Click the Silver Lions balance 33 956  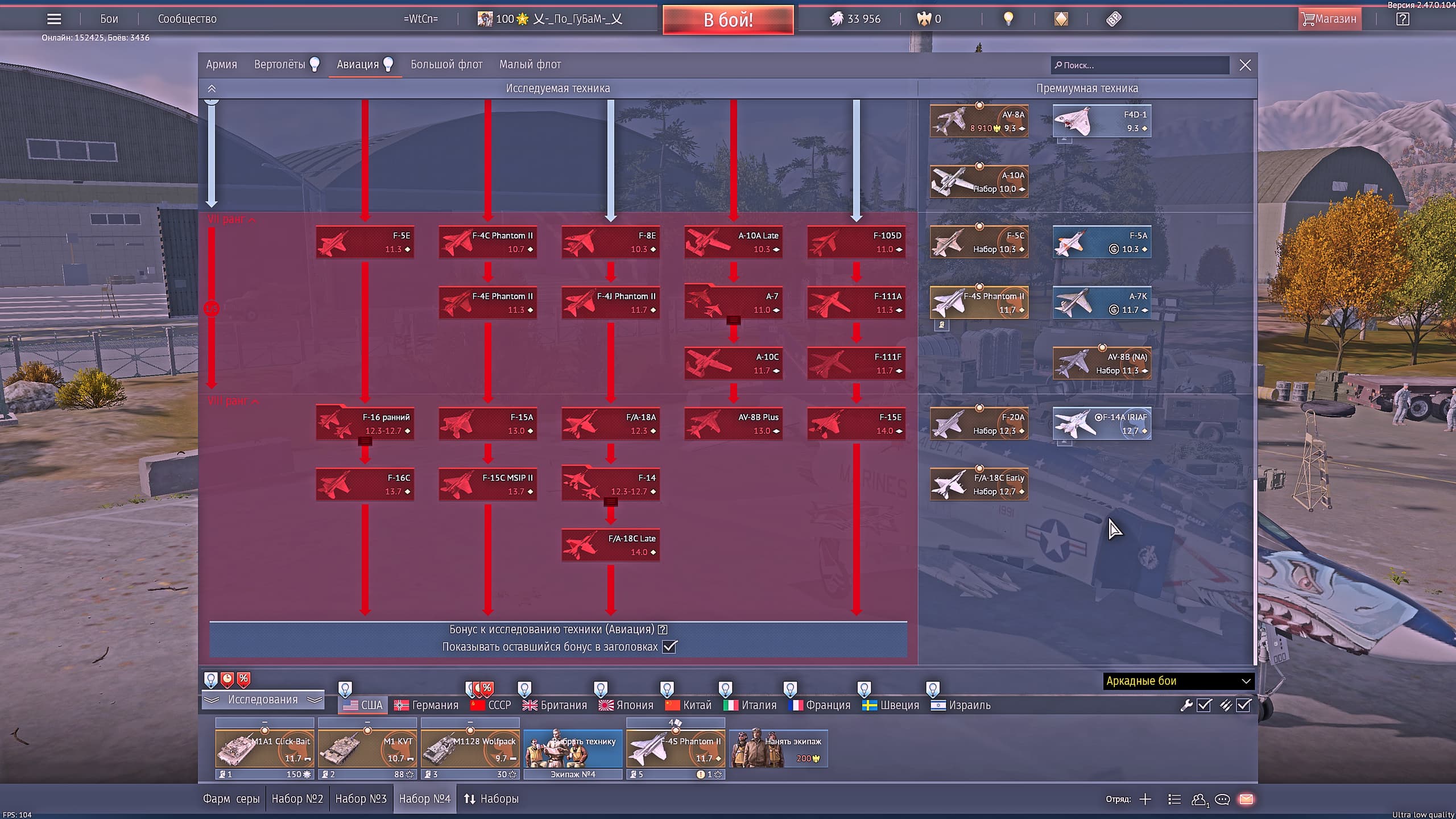point(855,19)
